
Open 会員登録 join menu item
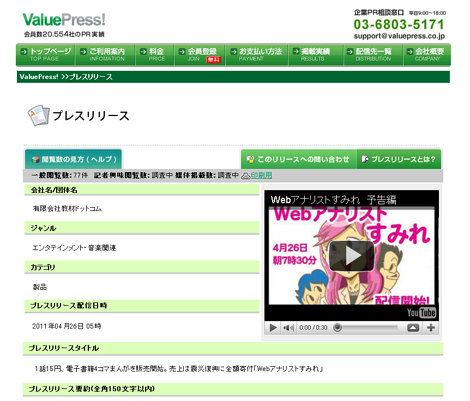[x=200, y=55]
